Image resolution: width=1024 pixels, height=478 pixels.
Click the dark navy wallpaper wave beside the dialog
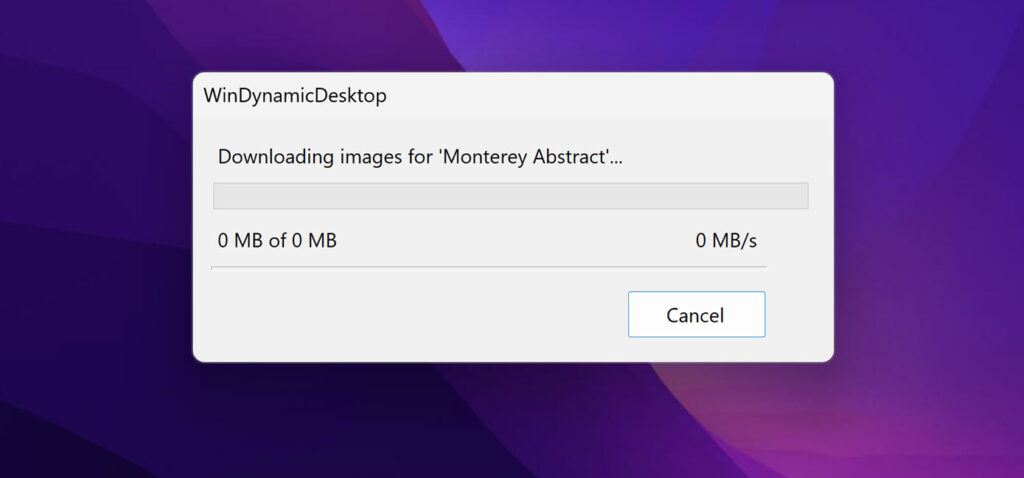click(98, 327)
